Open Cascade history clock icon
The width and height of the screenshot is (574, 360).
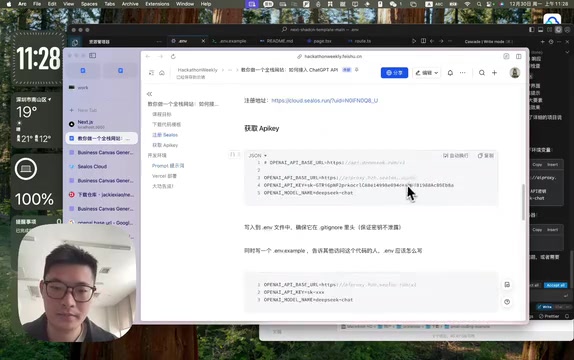551,42
